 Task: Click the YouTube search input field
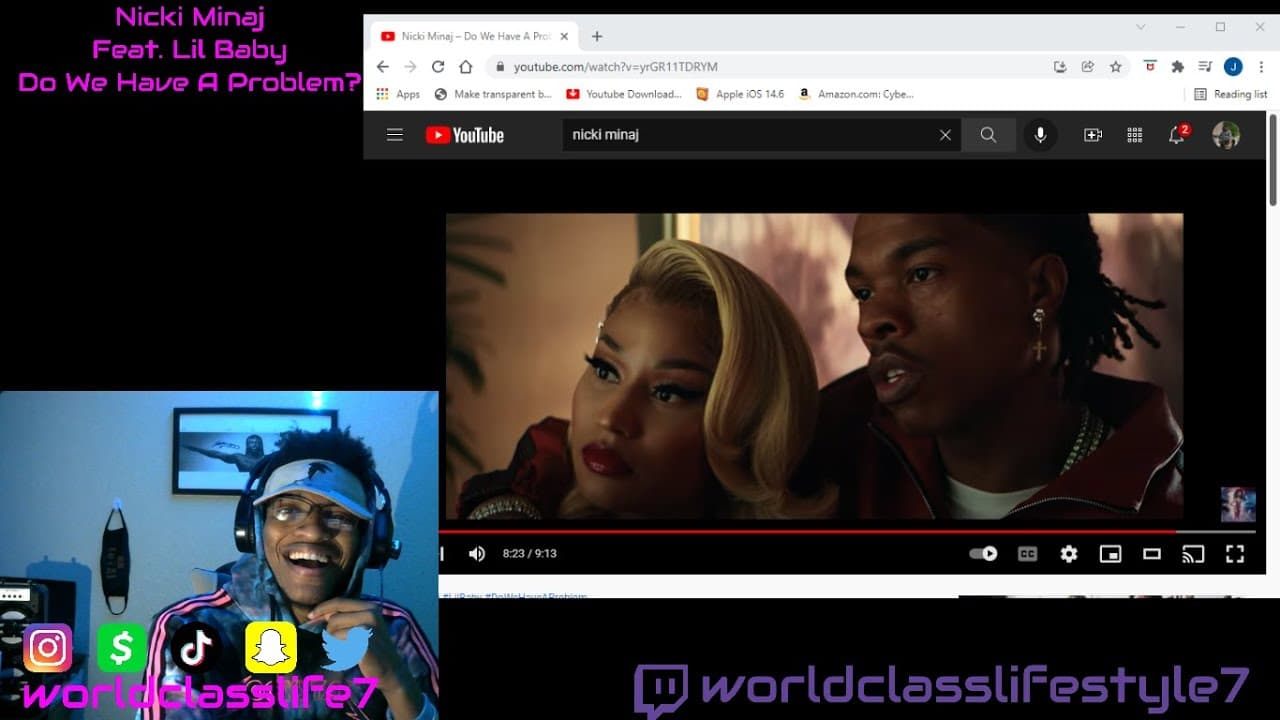750,135
